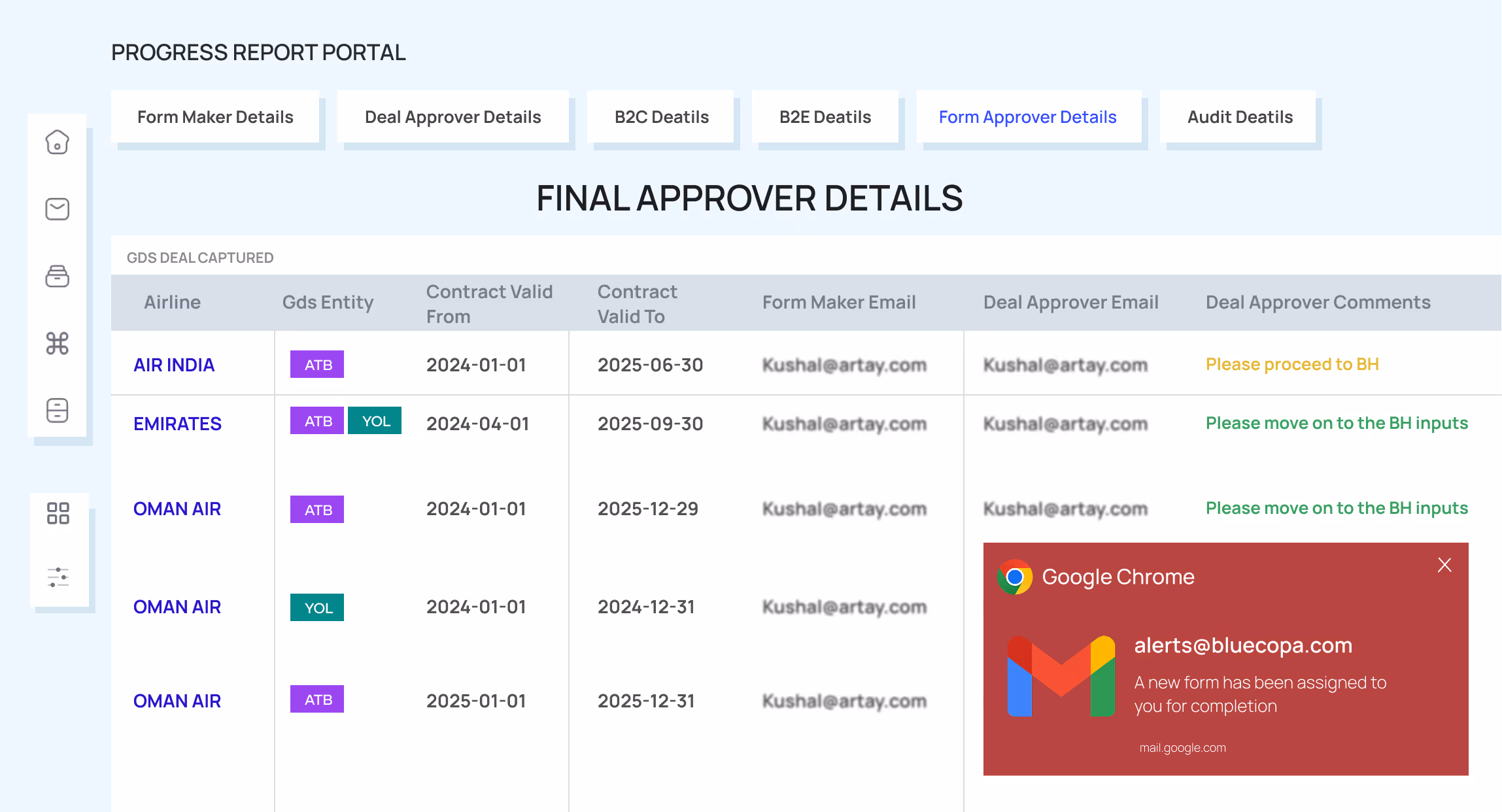
Task: Open the home icon in sidebar
Action: (58, 142)
